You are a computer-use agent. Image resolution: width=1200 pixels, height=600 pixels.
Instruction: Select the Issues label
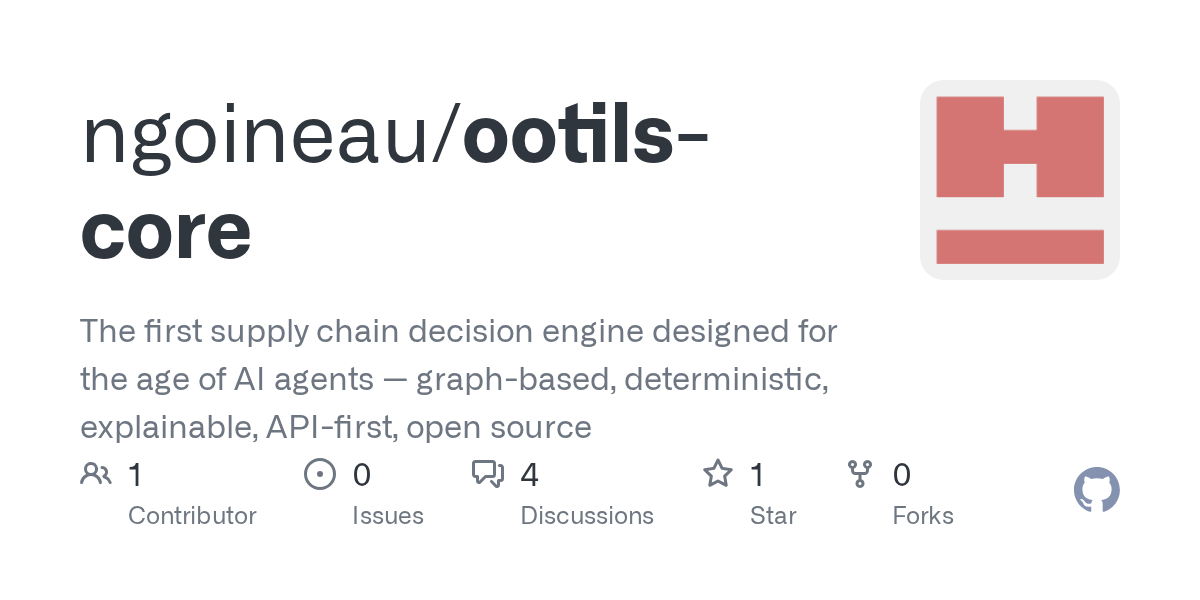tap(388, 516)
